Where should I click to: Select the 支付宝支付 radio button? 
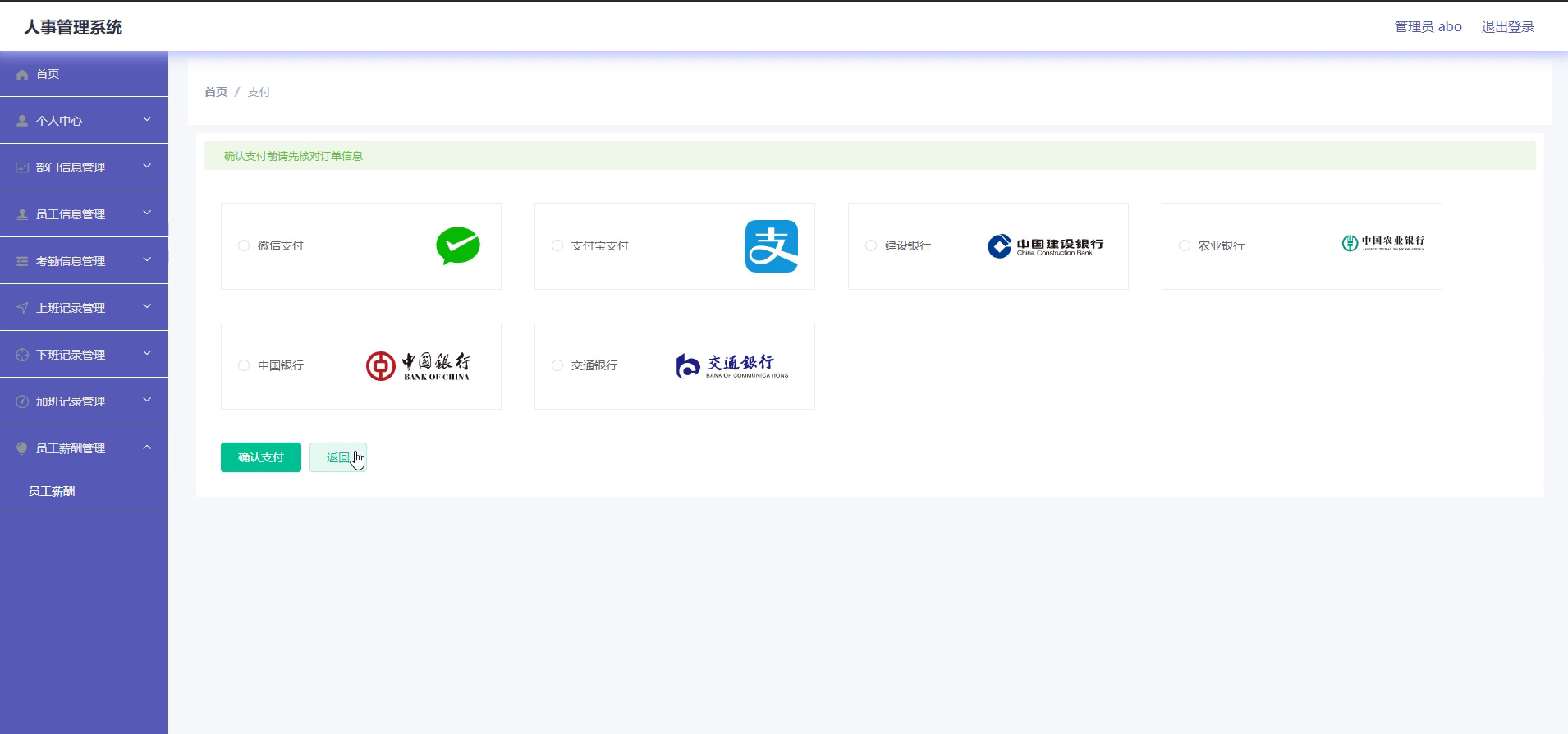click(557, 245)
